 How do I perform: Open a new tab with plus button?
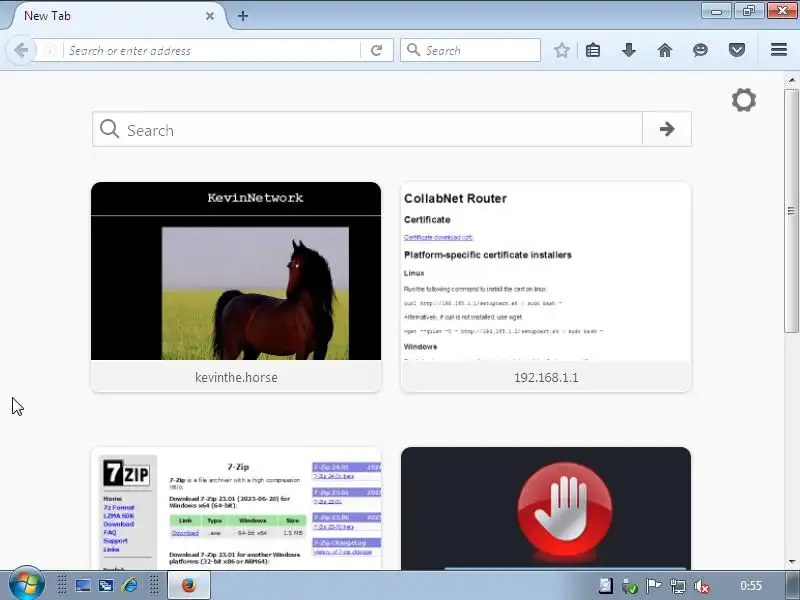243,16
